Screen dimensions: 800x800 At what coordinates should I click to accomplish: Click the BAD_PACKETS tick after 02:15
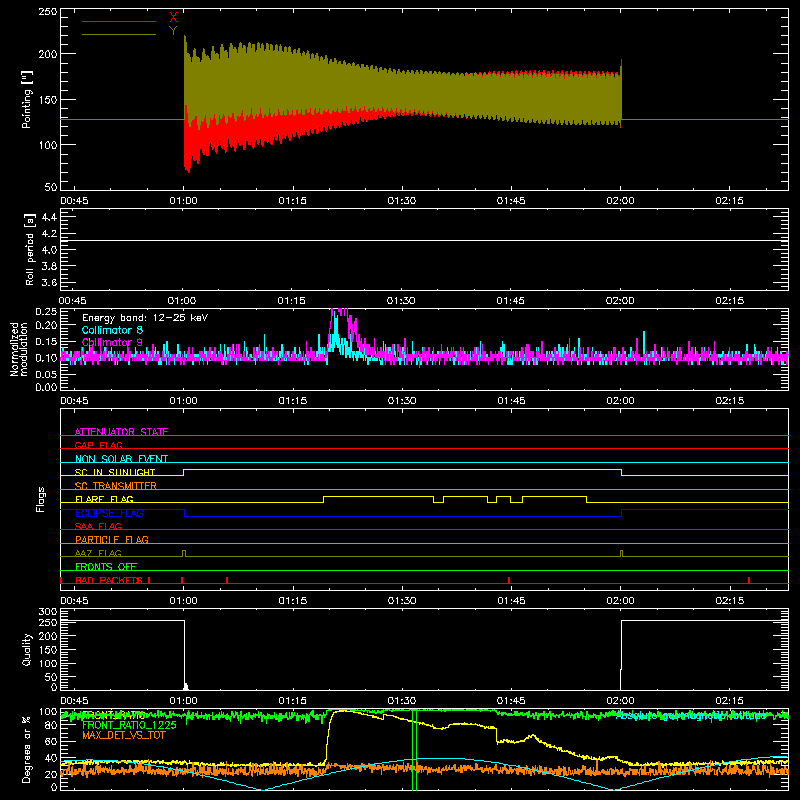748,580
